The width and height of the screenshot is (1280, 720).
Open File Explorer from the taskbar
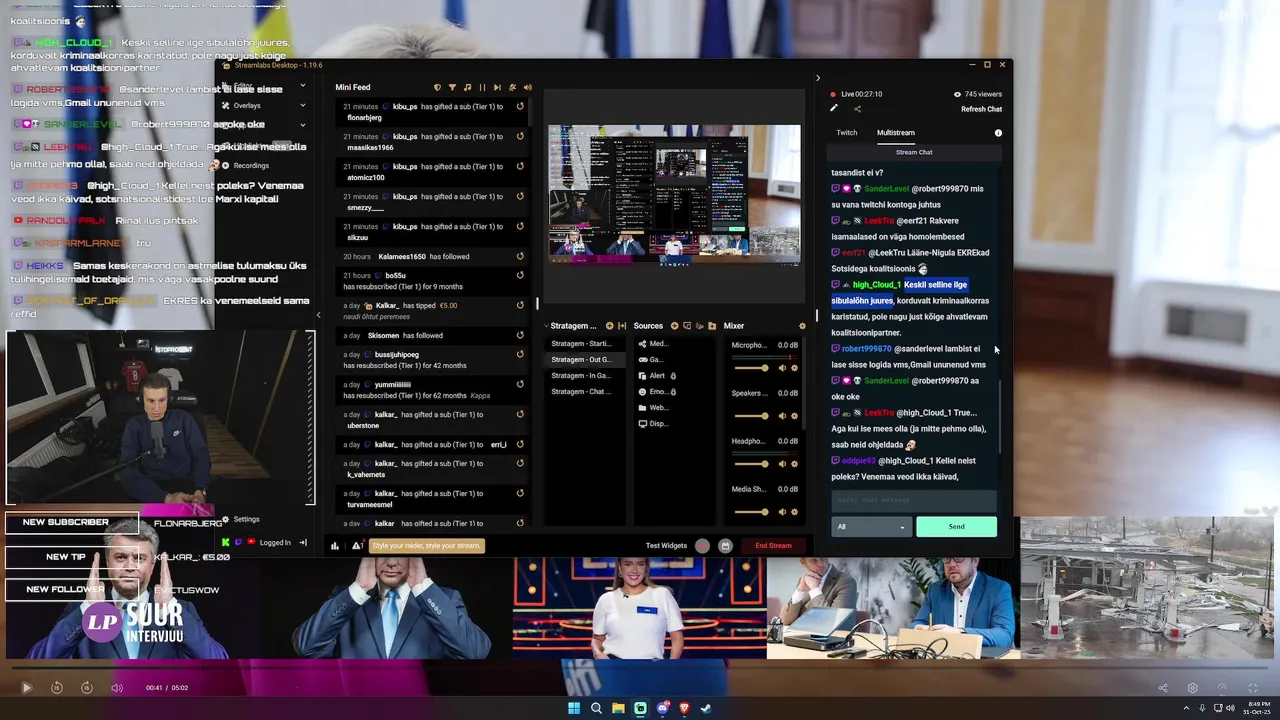[x=618, y=708]
